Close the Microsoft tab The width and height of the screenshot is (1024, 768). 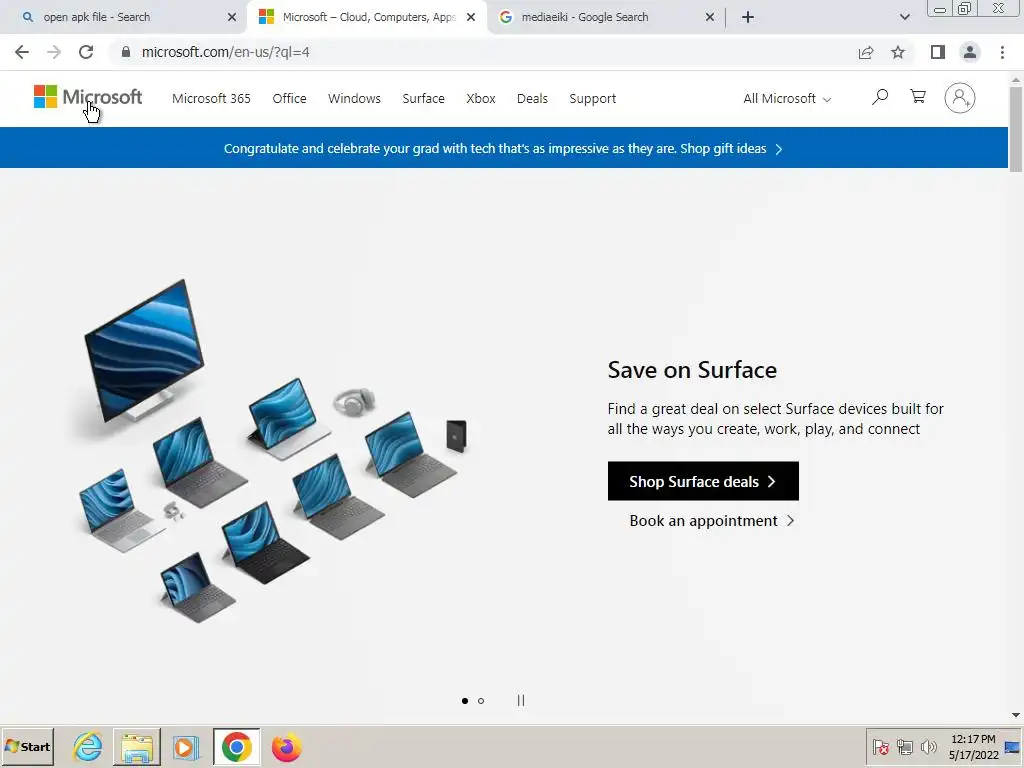471,17
